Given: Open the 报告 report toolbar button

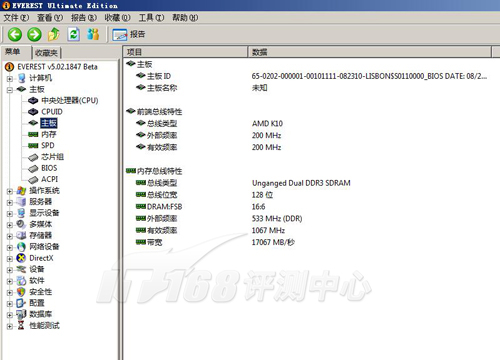Looking at the screenshot, I should click(129, 34).
